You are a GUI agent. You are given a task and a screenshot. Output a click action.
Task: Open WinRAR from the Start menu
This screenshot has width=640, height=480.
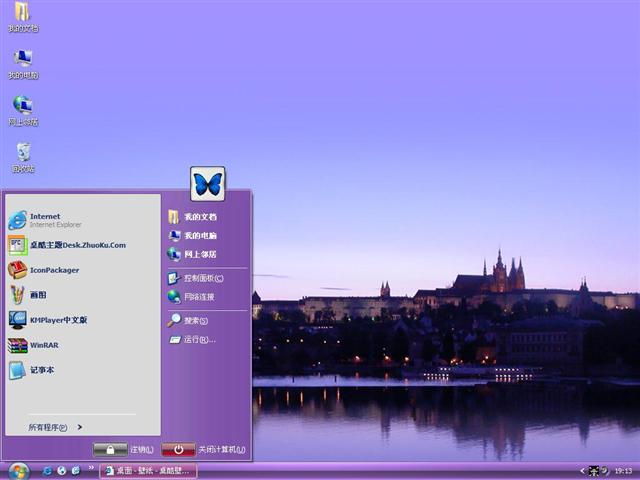(x=44, y=345)
